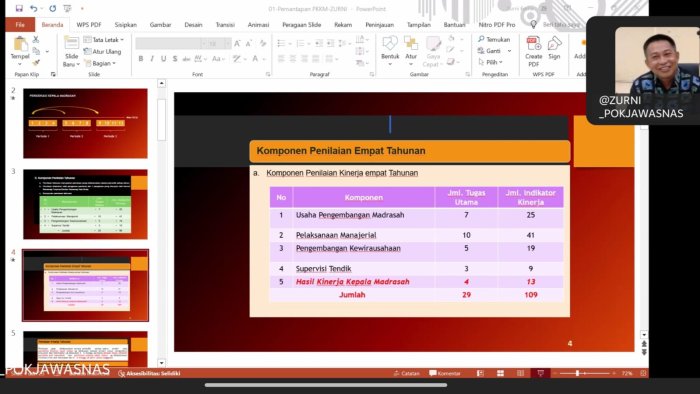Switch to Reading view icon

click(521, 373)
